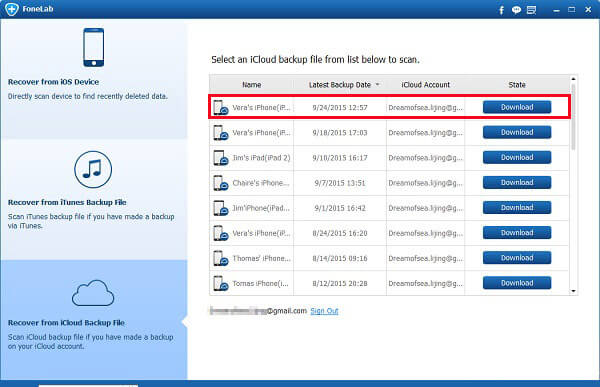Click scrollbar down arrow in backup list
The height and width of the screenshot is (387, 600).
pyautogui.click(x=573, y=291)
